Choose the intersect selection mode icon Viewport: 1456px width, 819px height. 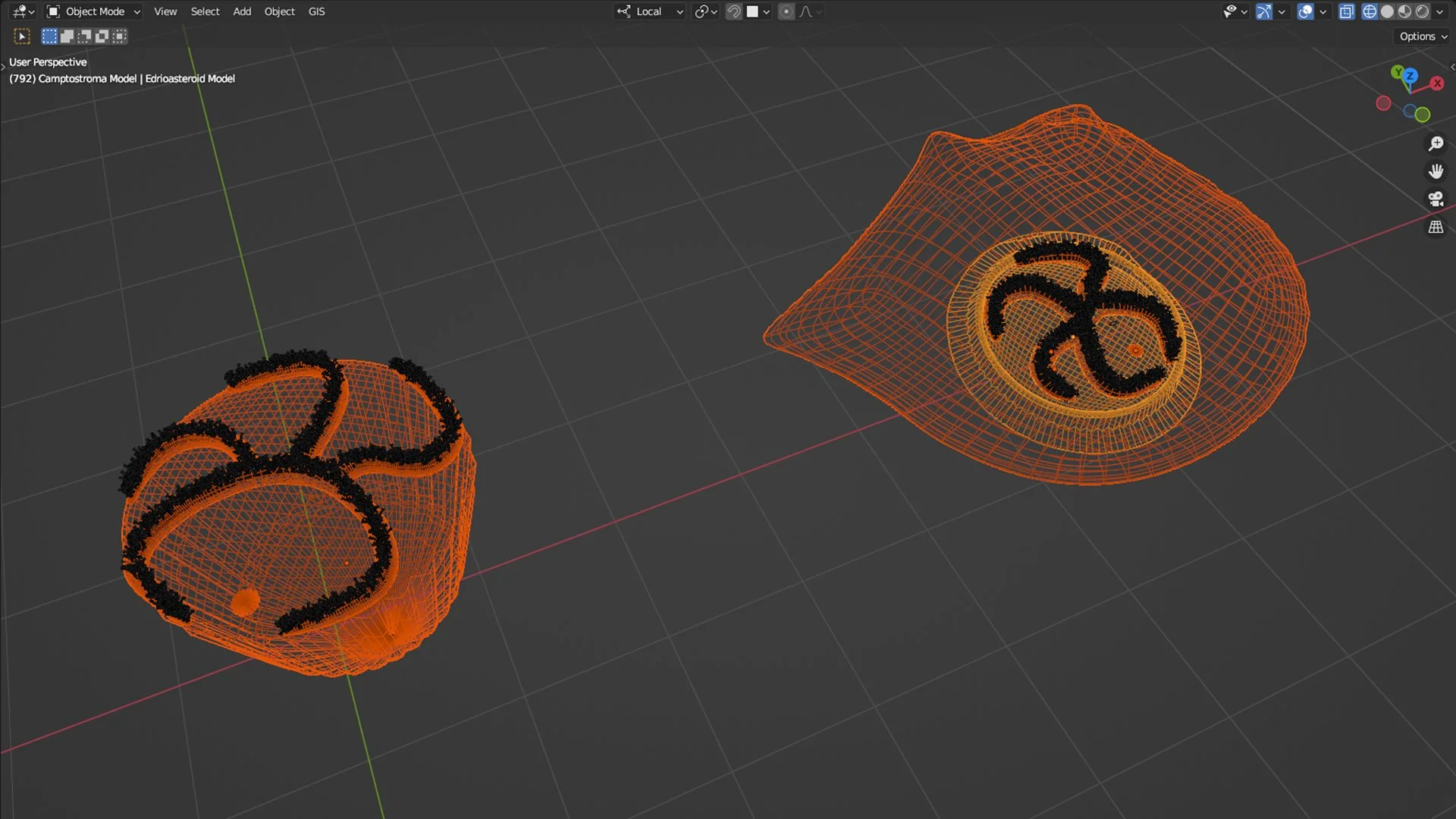pyautogui.click(x=119, y=36)
